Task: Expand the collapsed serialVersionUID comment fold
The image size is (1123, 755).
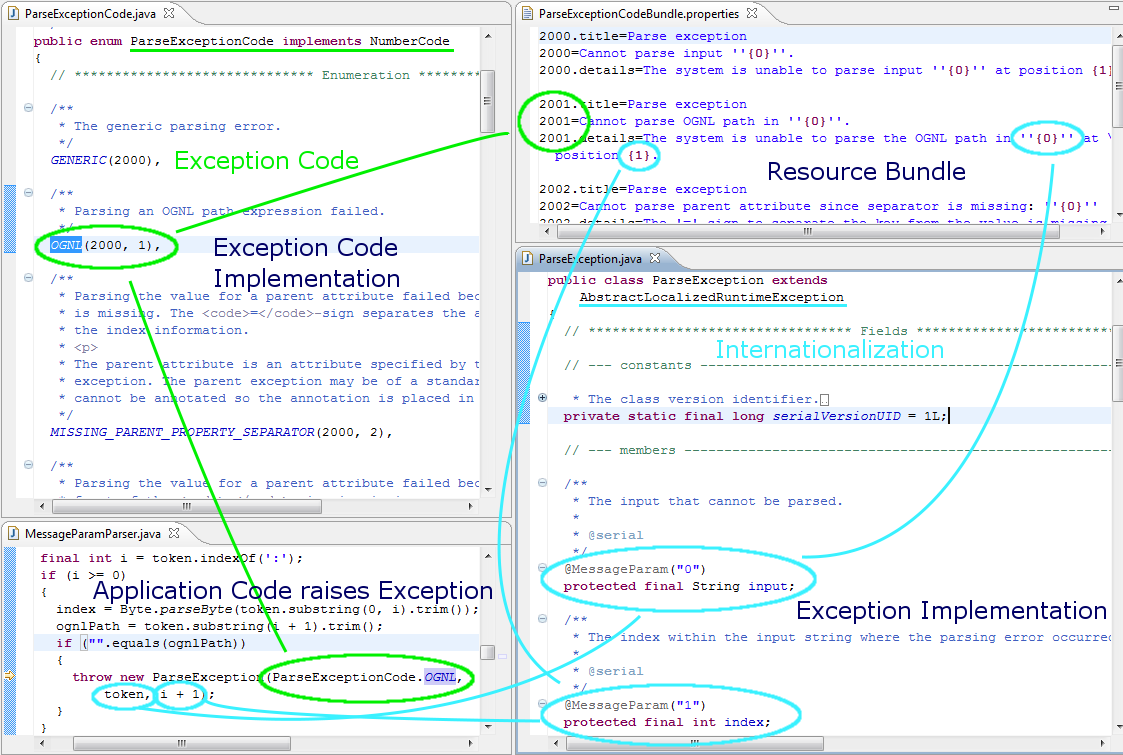Action: pos(542,397)
